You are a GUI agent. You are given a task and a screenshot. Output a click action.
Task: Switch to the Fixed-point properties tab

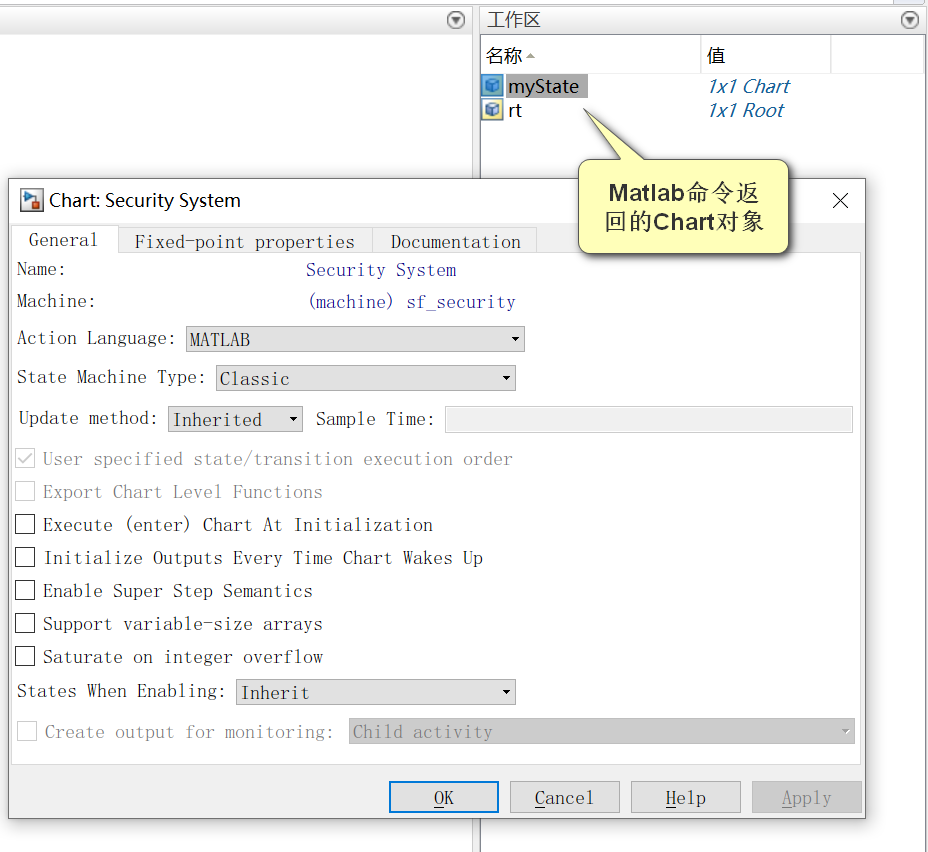coord(244,241)
